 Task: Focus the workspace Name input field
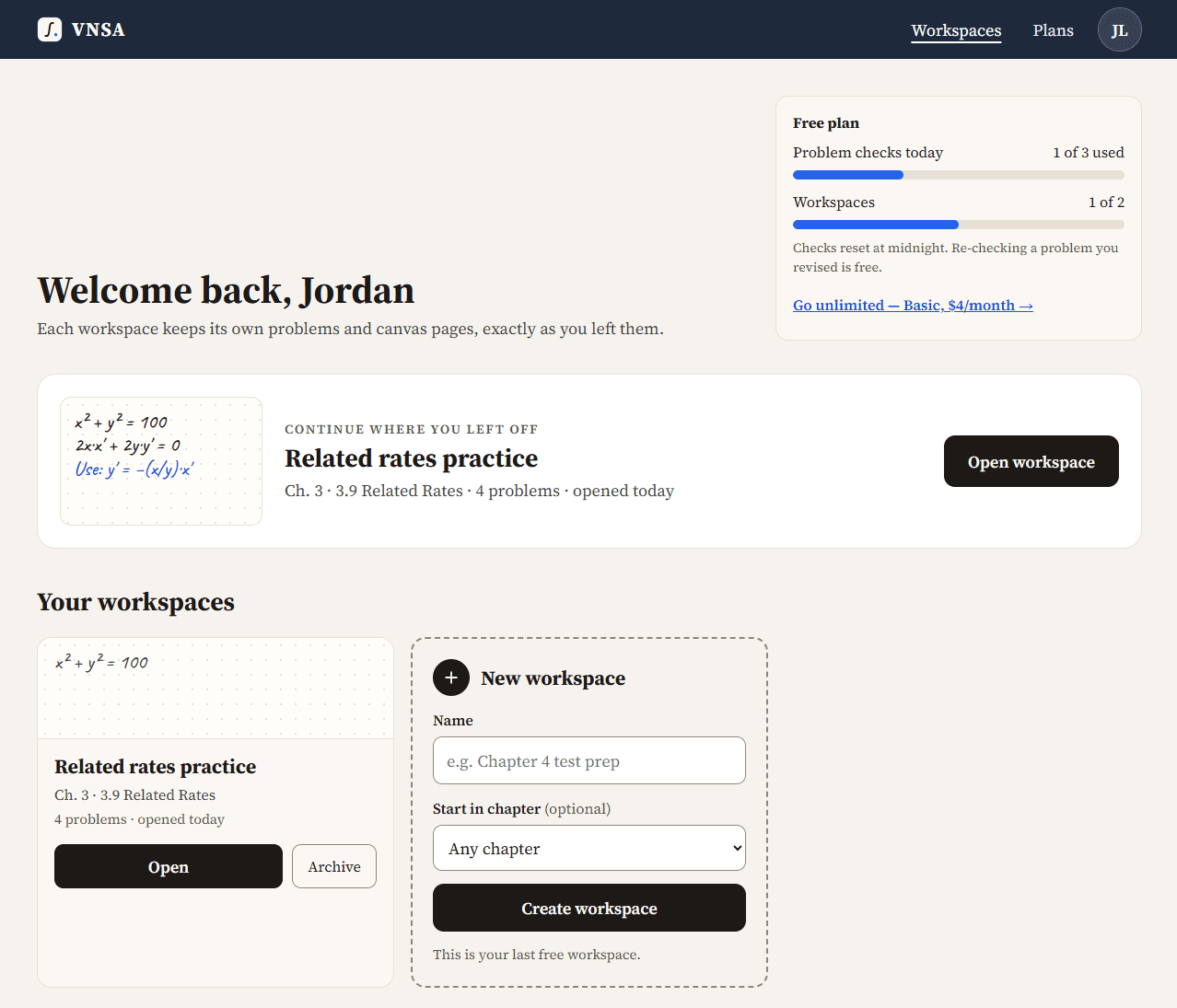(x=589, y=760)
